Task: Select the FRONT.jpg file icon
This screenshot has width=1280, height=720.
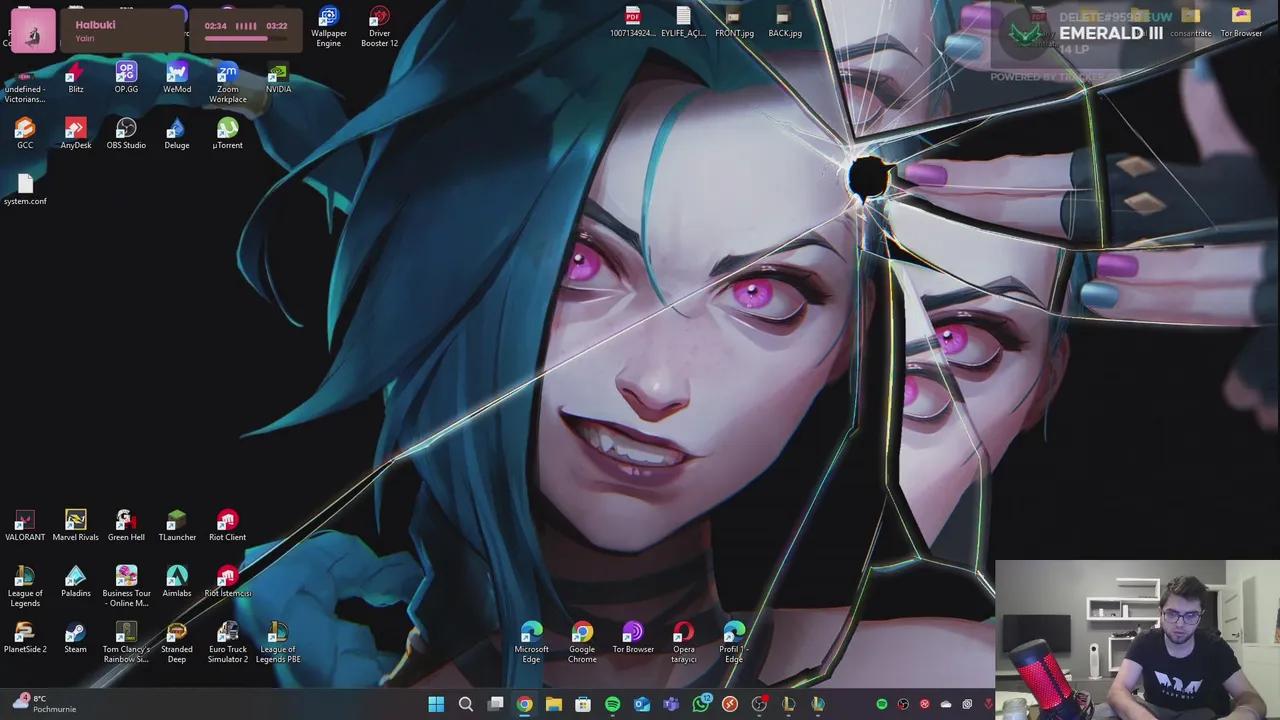Action: point(734,22)
